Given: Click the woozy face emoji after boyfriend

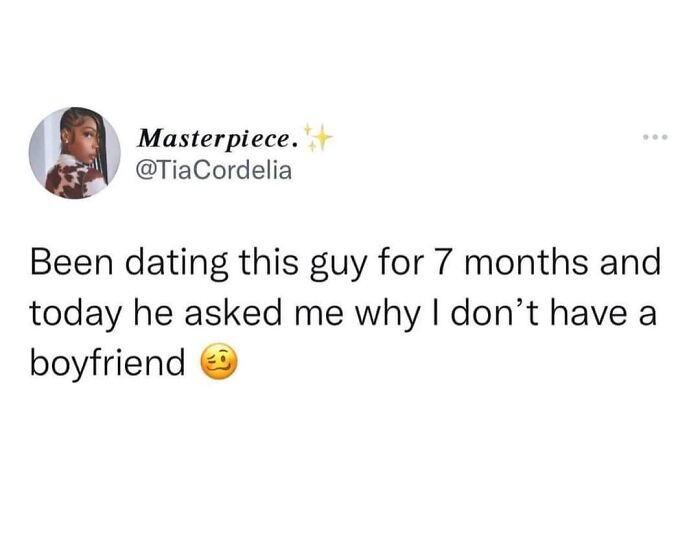Looking at the screenshot, I should pyautogui.click(x=218, y=362).
